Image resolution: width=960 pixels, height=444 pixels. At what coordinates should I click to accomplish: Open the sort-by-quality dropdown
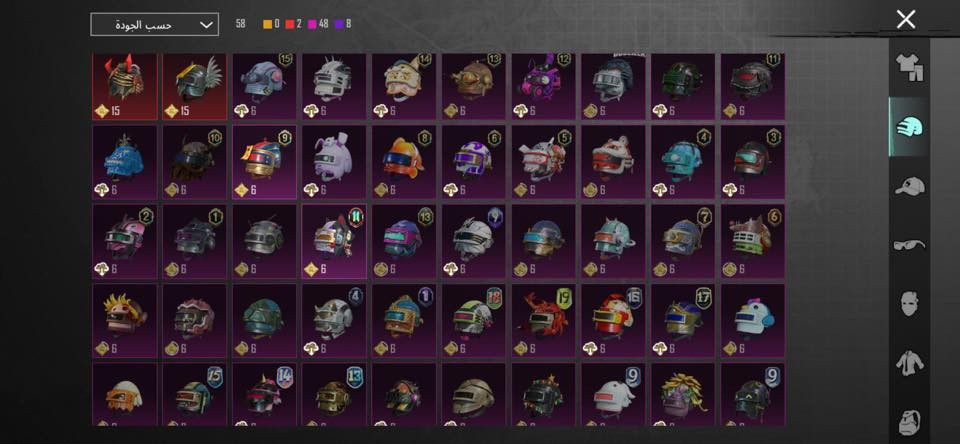click(154, 24)
